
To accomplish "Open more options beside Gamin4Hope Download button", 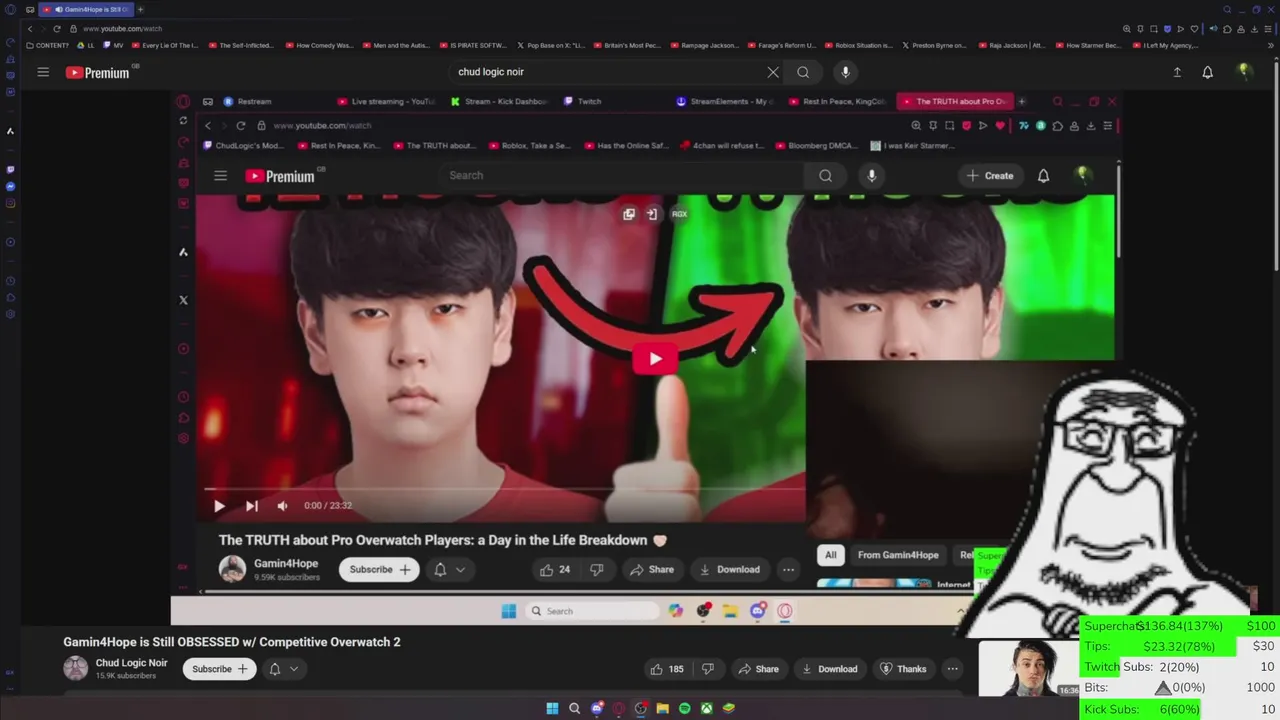I will 788,569.
